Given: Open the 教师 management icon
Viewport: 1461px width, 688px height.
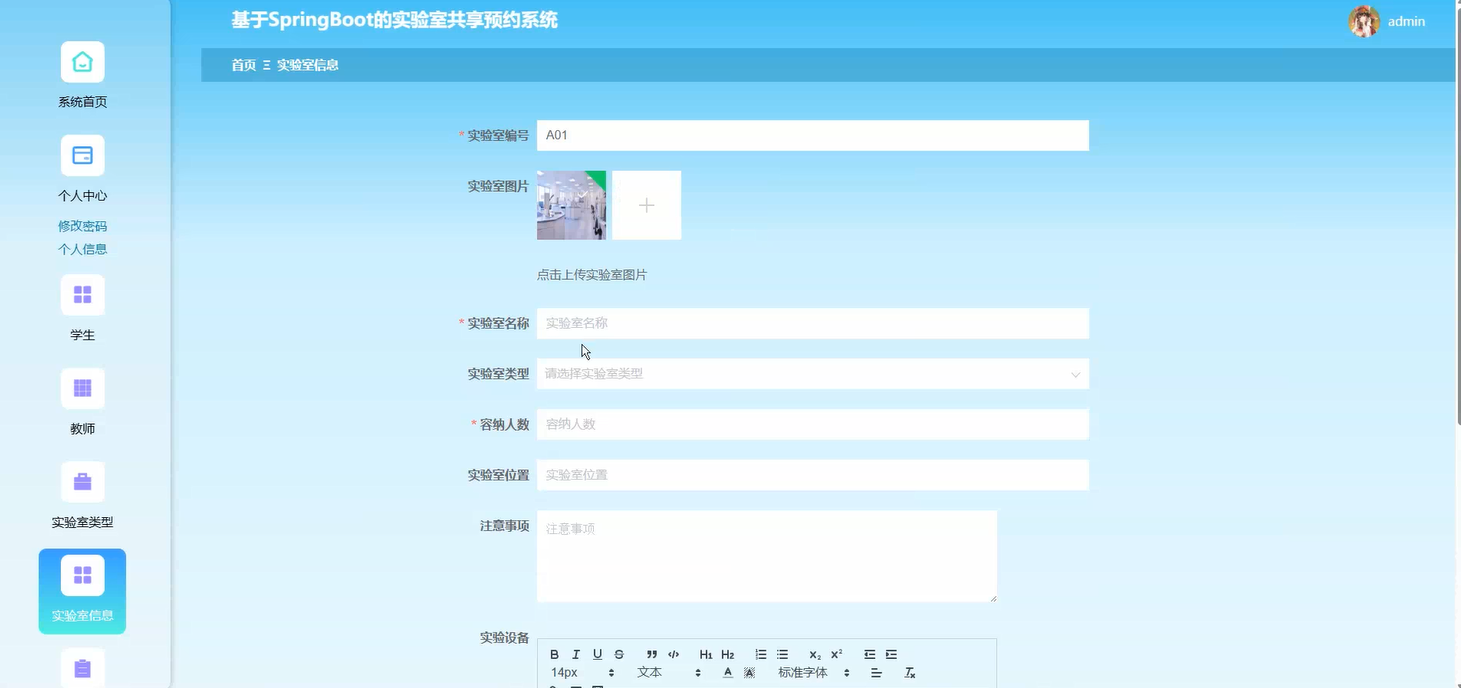Looking at the screenshot, I should [x=82, y=388].
